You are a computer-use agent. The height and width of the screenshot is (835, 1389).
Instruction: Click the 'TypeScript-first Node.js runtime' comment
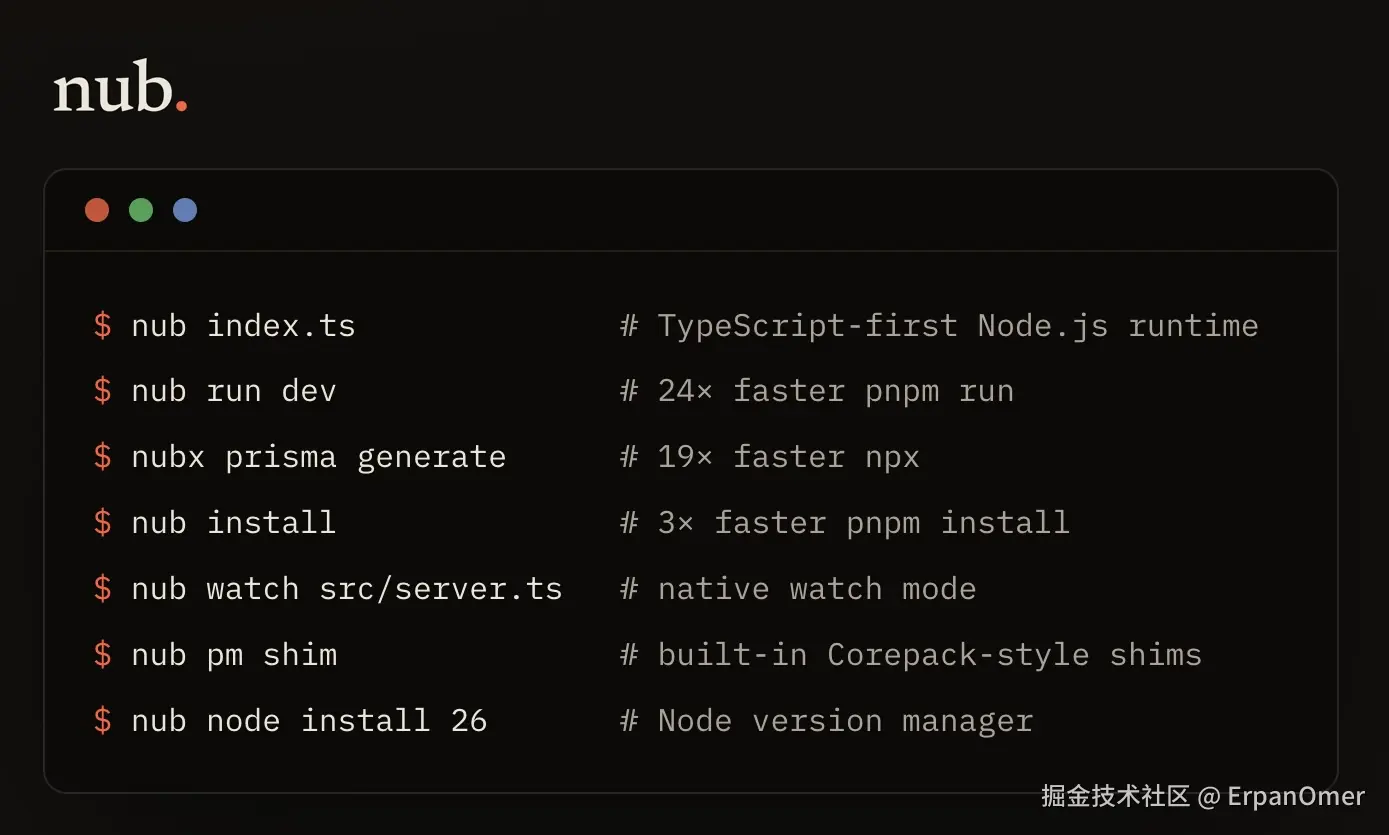point(958,326)
